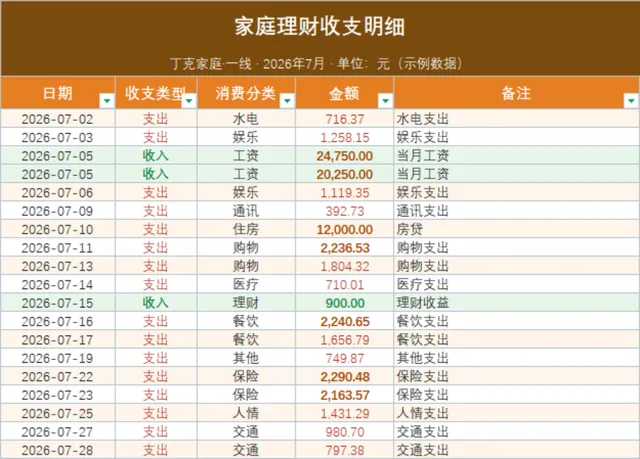Select the date cell 2026-07-28
640x459 pixels.
[x=58, y=450]
